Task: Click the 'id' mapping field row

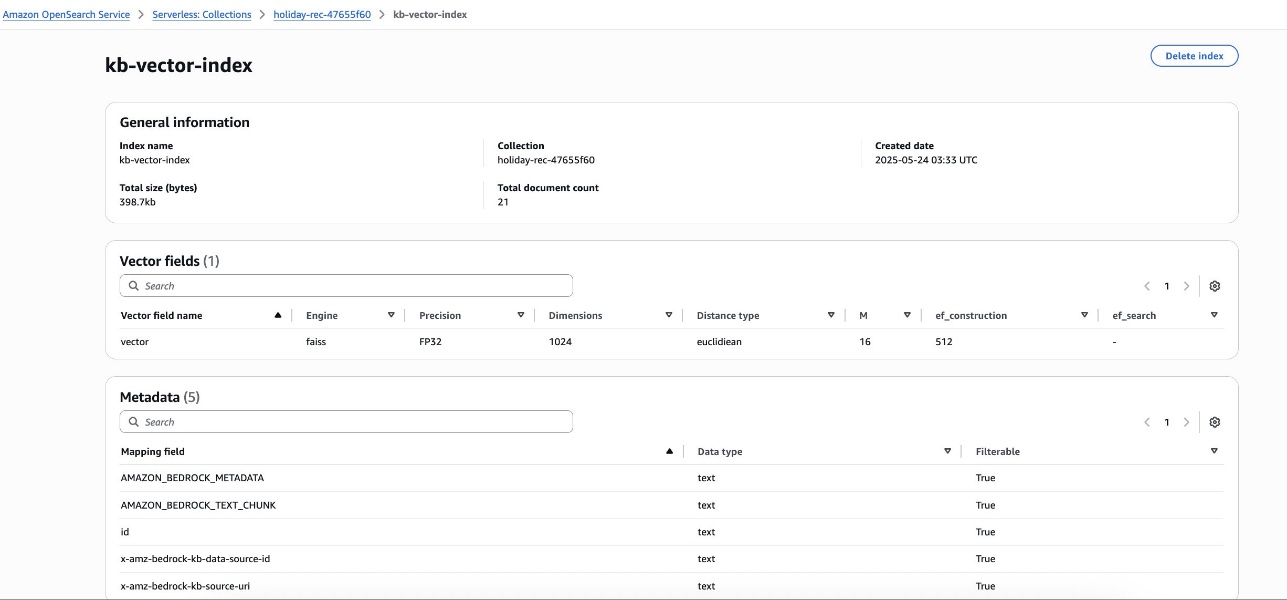Action: tap(671, 532)
